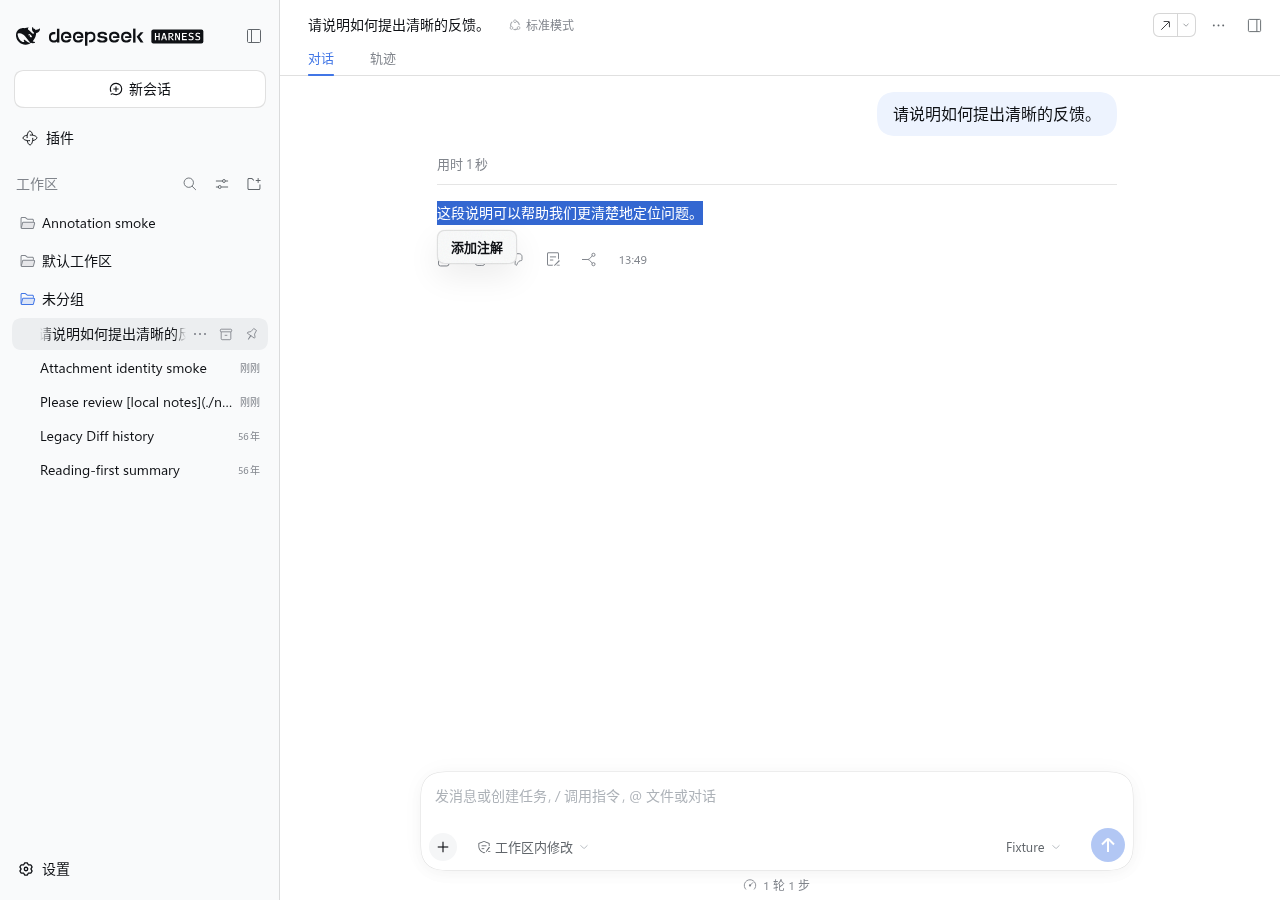Archive the selected conversation

coord(226,334)
